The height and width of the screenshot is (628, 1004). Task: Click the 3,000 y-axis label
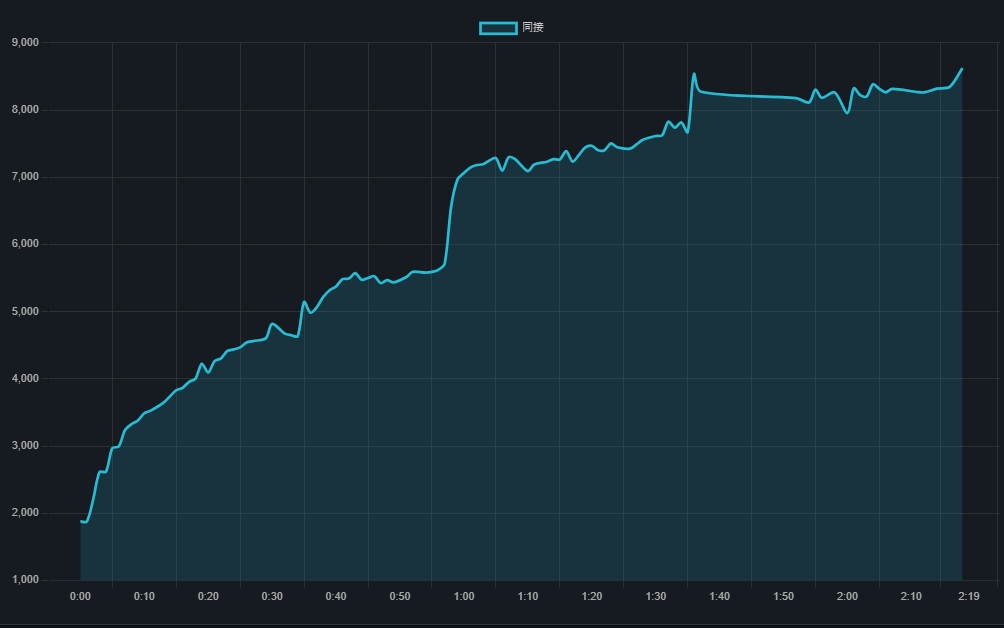[x=26, y=446]
